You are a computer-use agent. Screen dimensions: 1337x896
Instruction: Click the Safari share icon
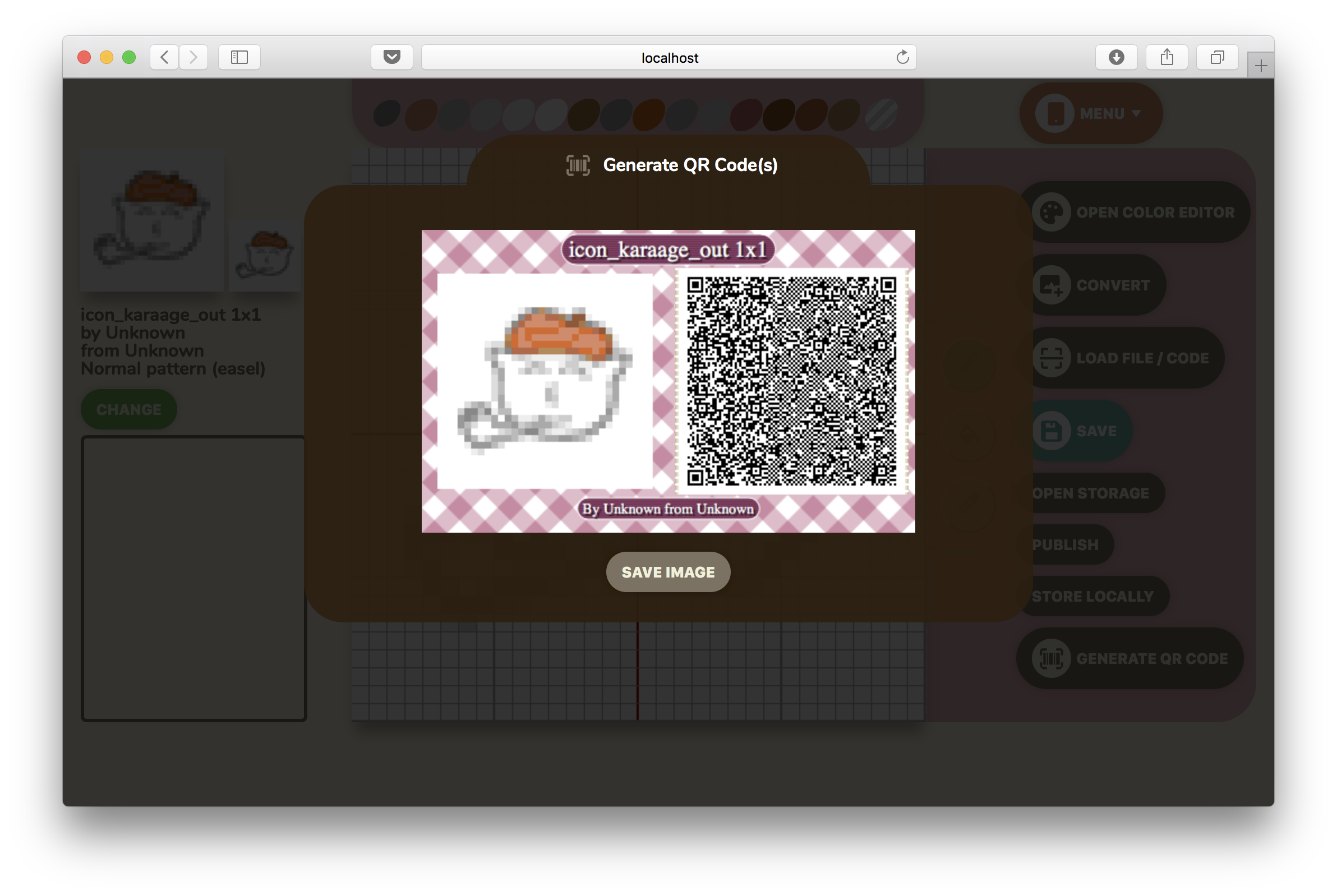click(x=1166, y=57)
